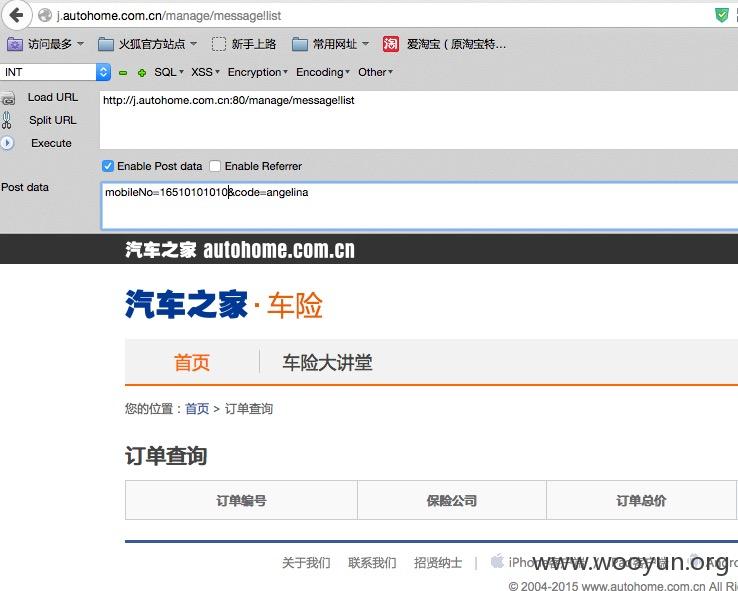Open the Encryption menu in HackBar
The width and height of the screenshot is (738, 591).
(x=257, y=72)
